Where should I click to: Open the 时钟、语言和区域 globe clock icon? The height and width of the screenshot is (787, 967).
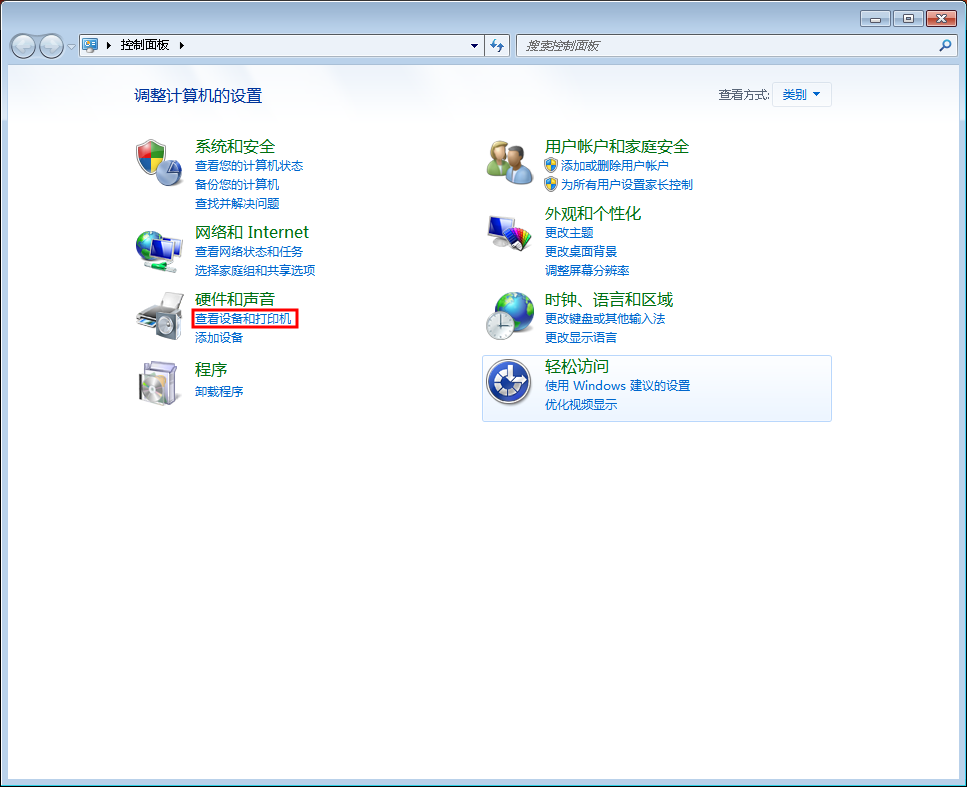pyautogui.click(x=509, y=316)
